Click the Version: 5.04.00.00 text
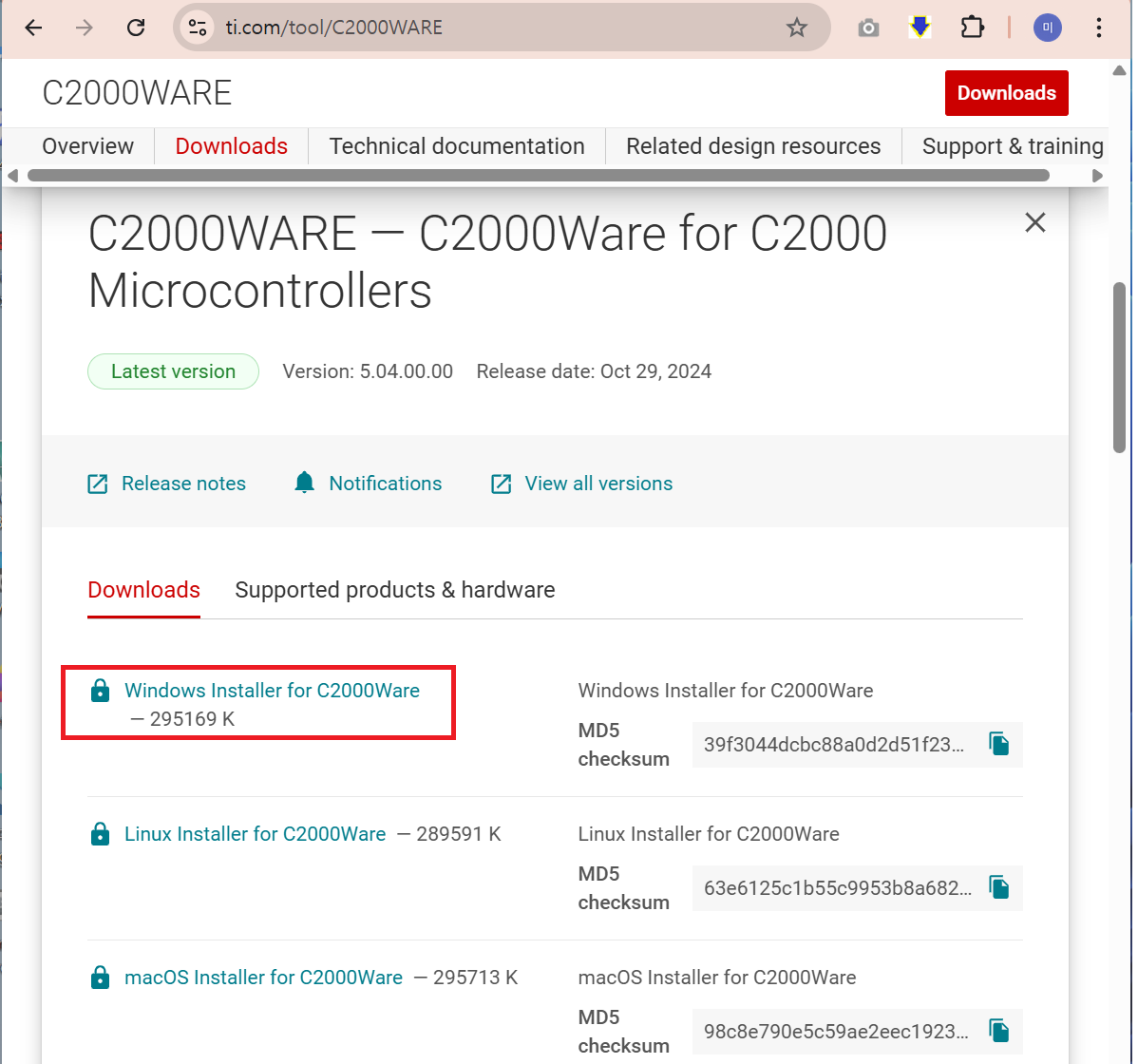Screen dimensions: 1138x1064 (x=368, y=371)
